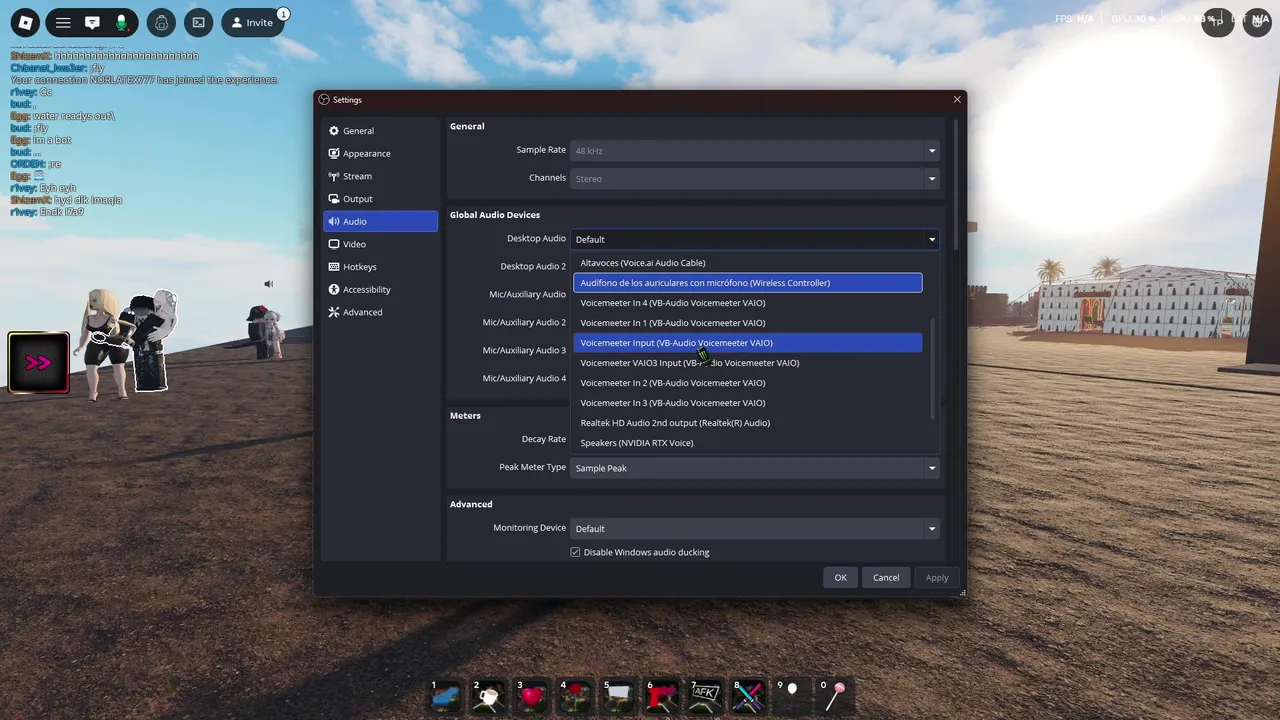The width and height of the screenshot is (1280, 720).
Task: Choose Realtek HD Audio 2nd output
Action: pyautogui.click(x=748, y=423)
